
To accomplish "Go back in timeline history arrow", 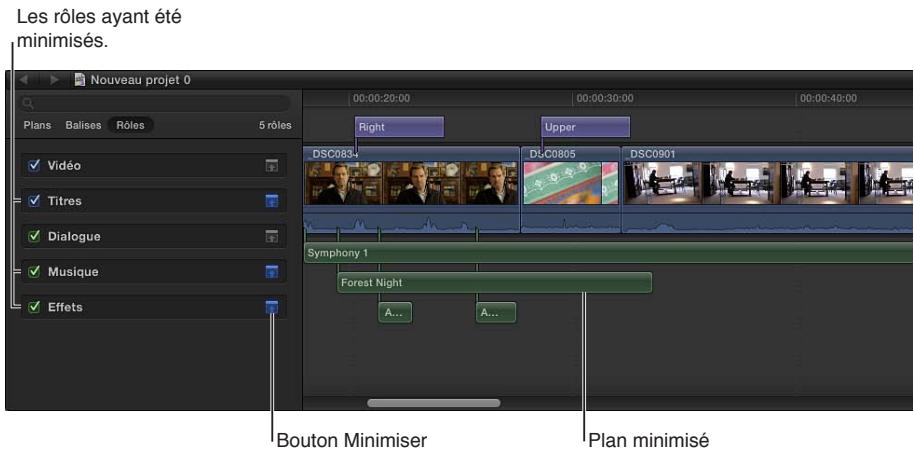I will 24,79.
